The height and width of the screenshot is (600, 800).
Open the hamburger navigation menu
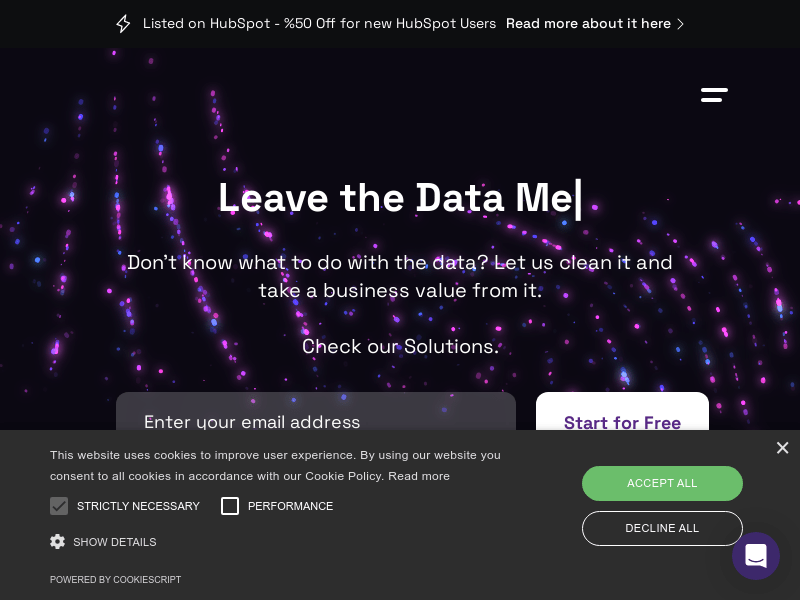714,95
